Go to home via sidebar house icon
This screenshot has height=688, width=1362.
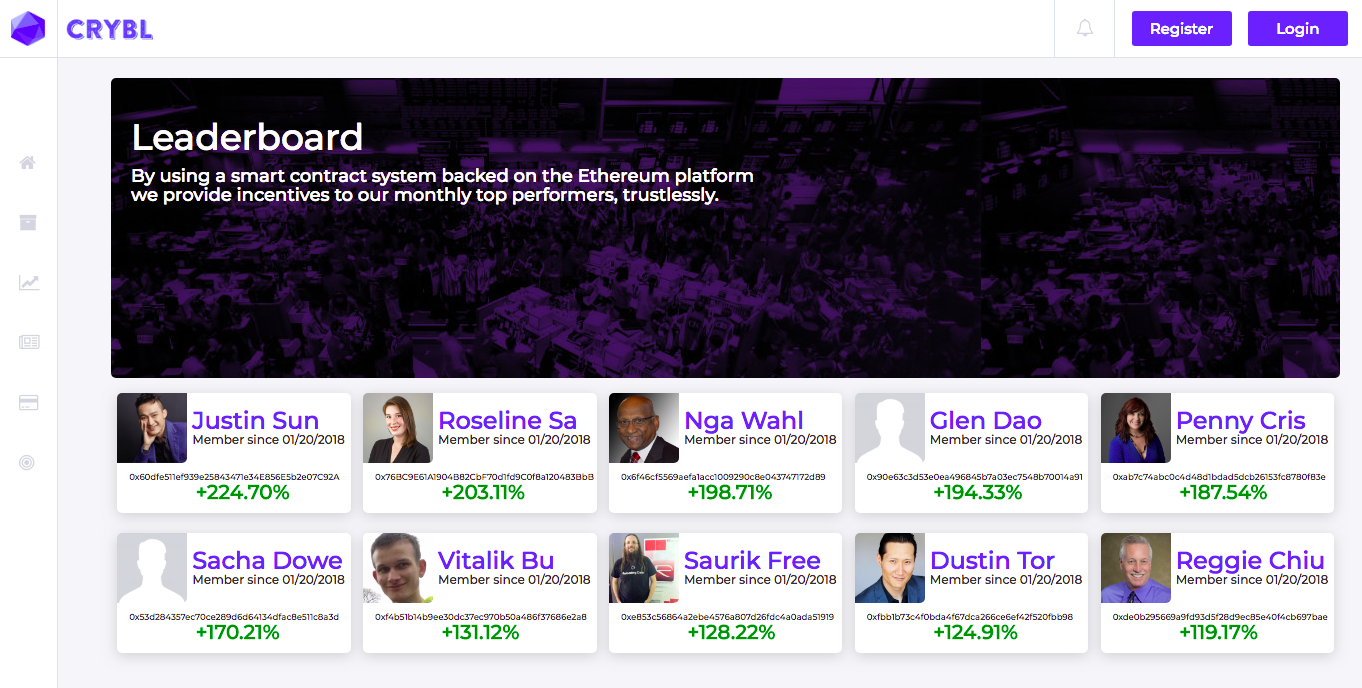(x=28, y=163)
